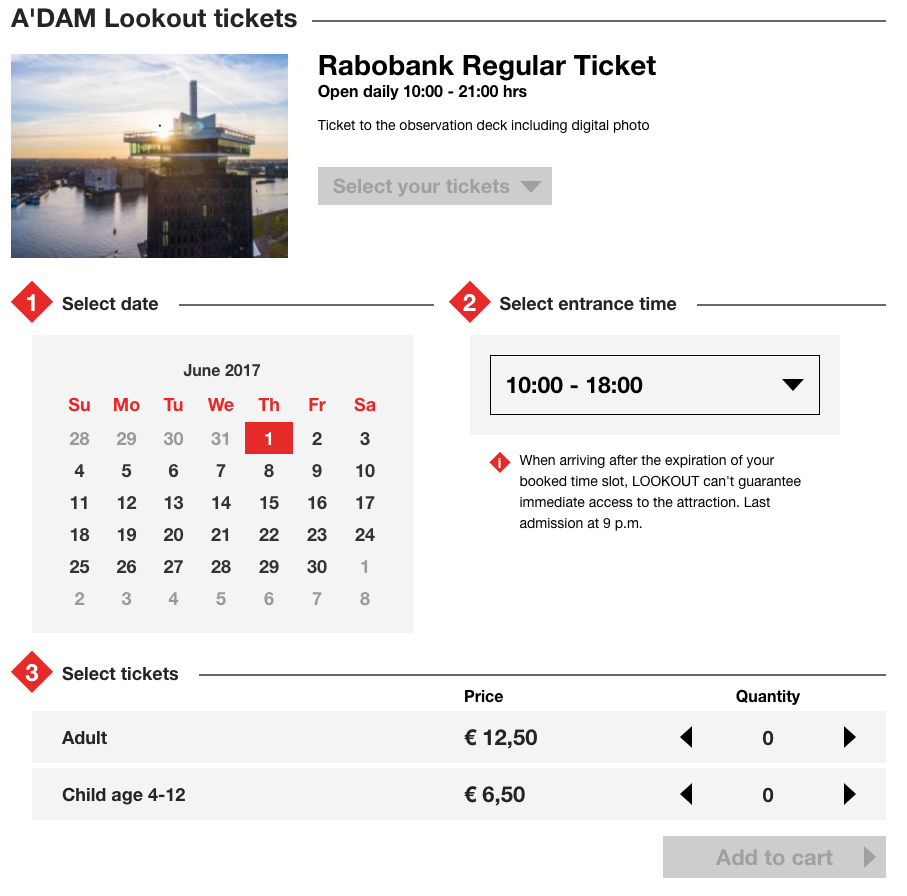Click the Add to cart button
The width and height of the screenshot is (907, 896).
pos(774,858)
